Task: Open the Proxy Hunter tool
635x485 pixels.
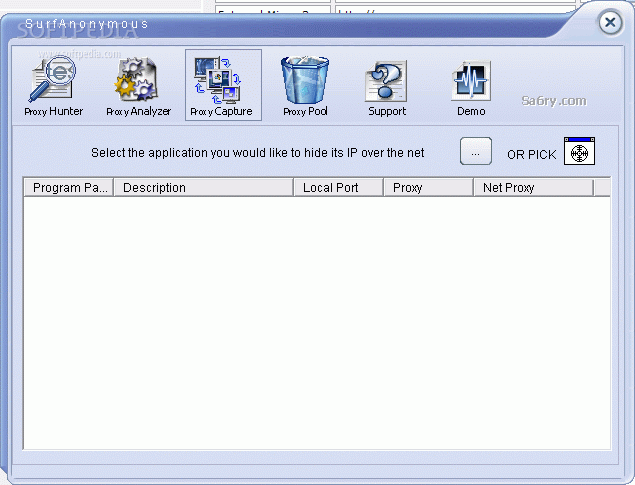Action: point(53,85)
